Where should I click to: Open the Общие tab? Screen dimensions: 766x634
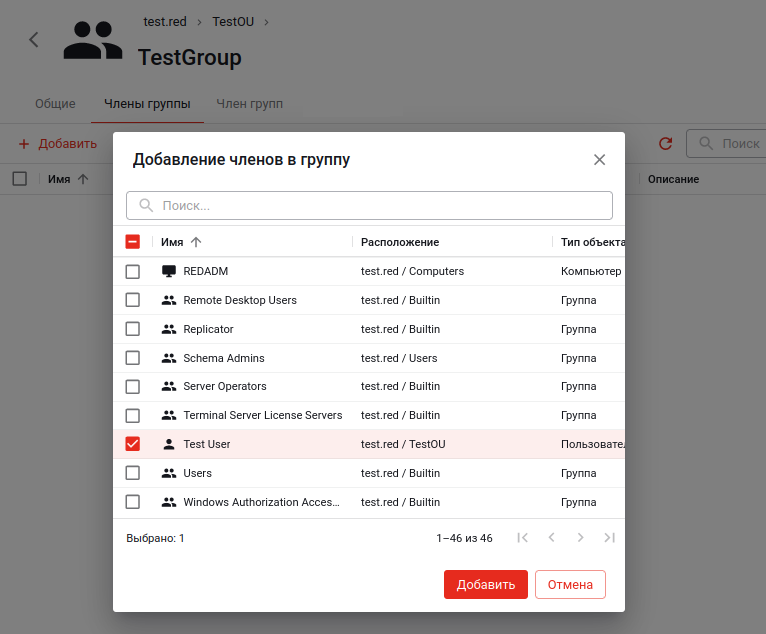55,104
